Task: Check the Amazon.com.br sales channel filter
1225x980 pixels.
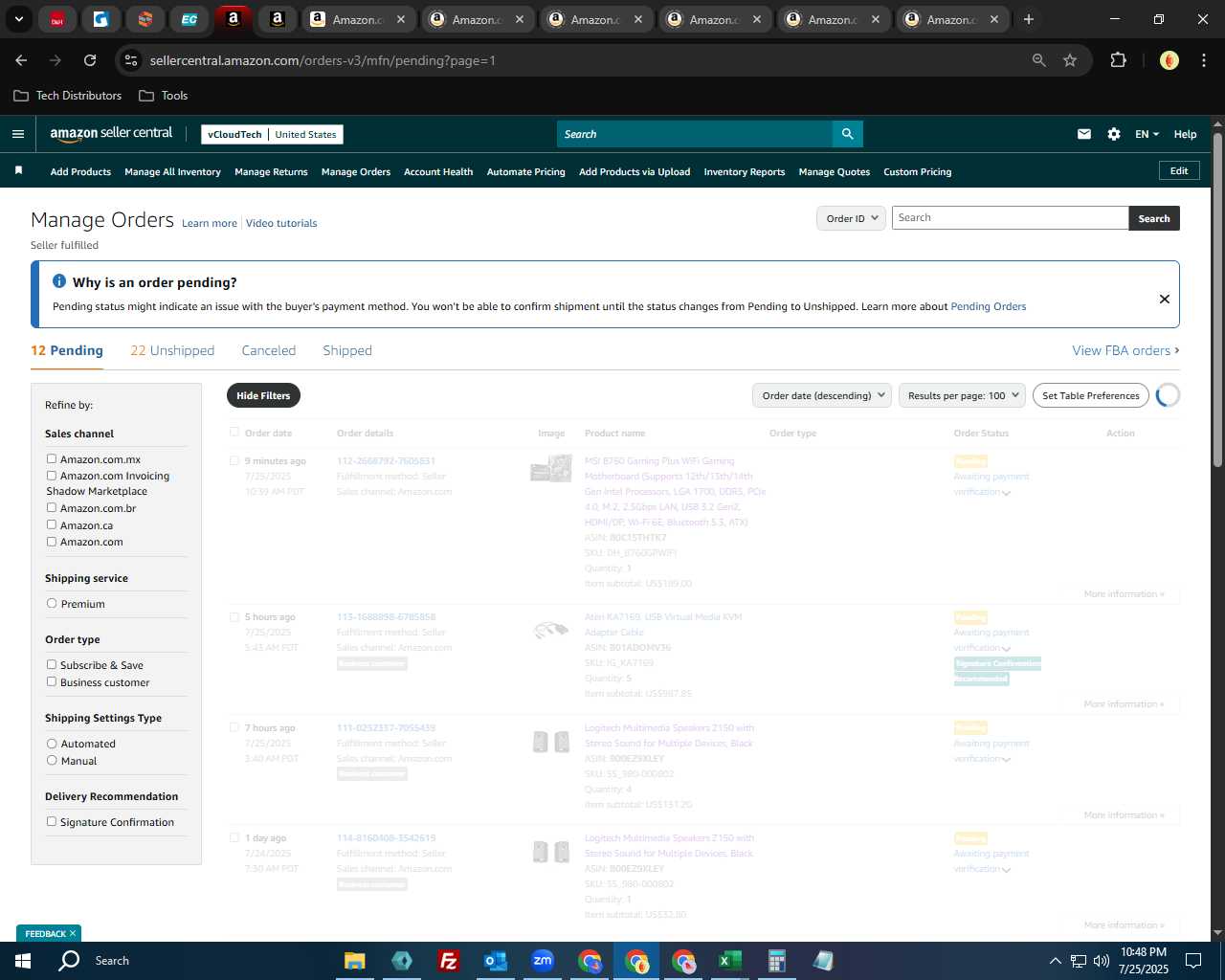Action: point(52,508)
